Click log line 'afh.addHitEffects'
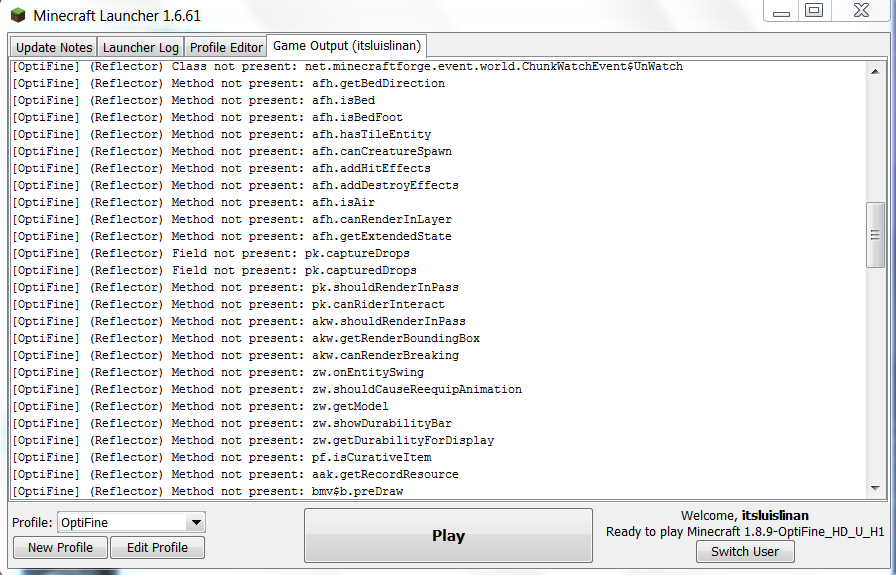The height and width of the screenshot is (575, 896). pos(222,169)
